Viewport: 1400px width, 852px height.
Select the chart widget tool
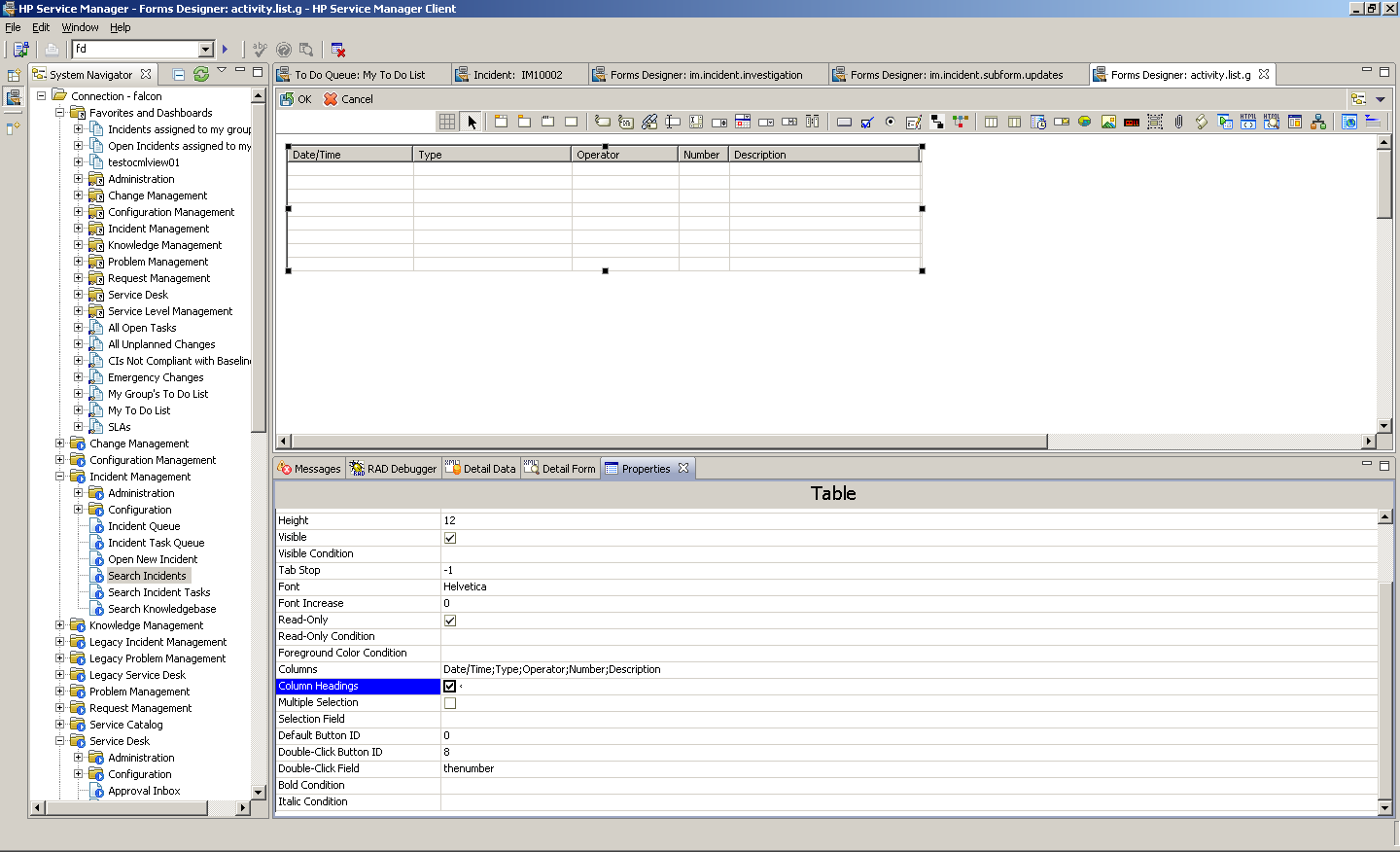1084,122
